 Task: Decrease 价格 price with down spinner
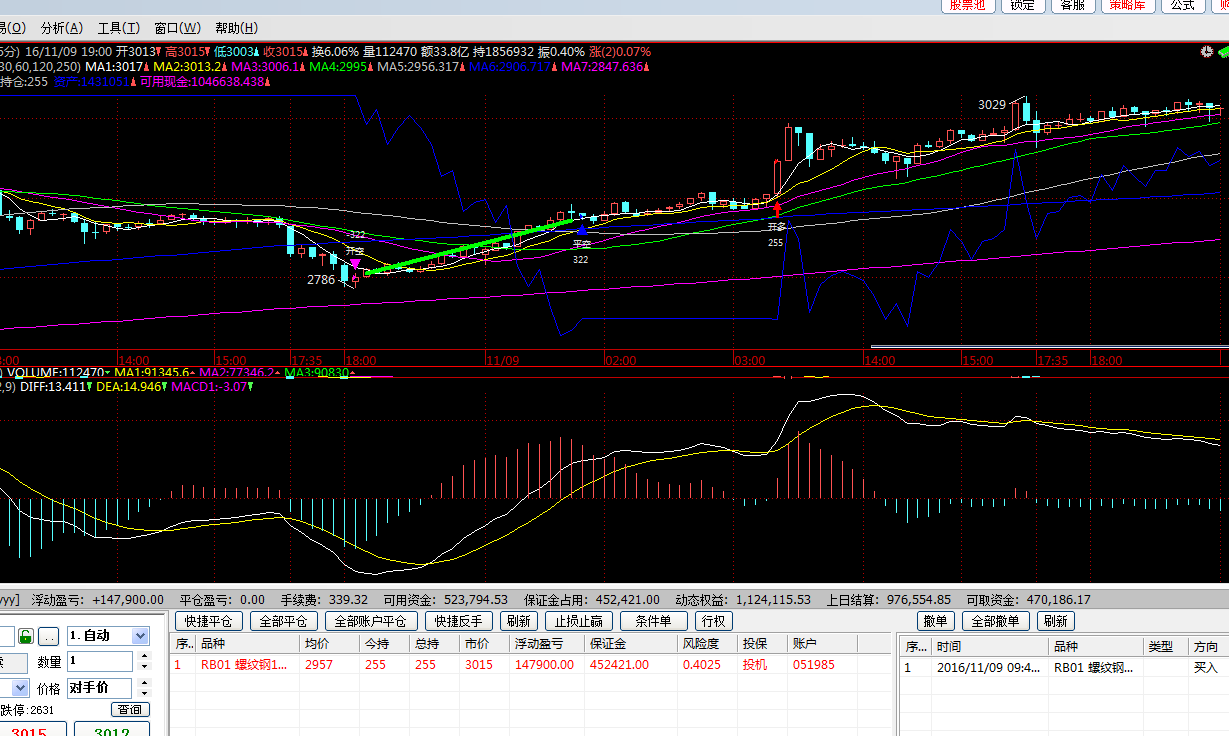pyautogui.click(x=143, y=693)
